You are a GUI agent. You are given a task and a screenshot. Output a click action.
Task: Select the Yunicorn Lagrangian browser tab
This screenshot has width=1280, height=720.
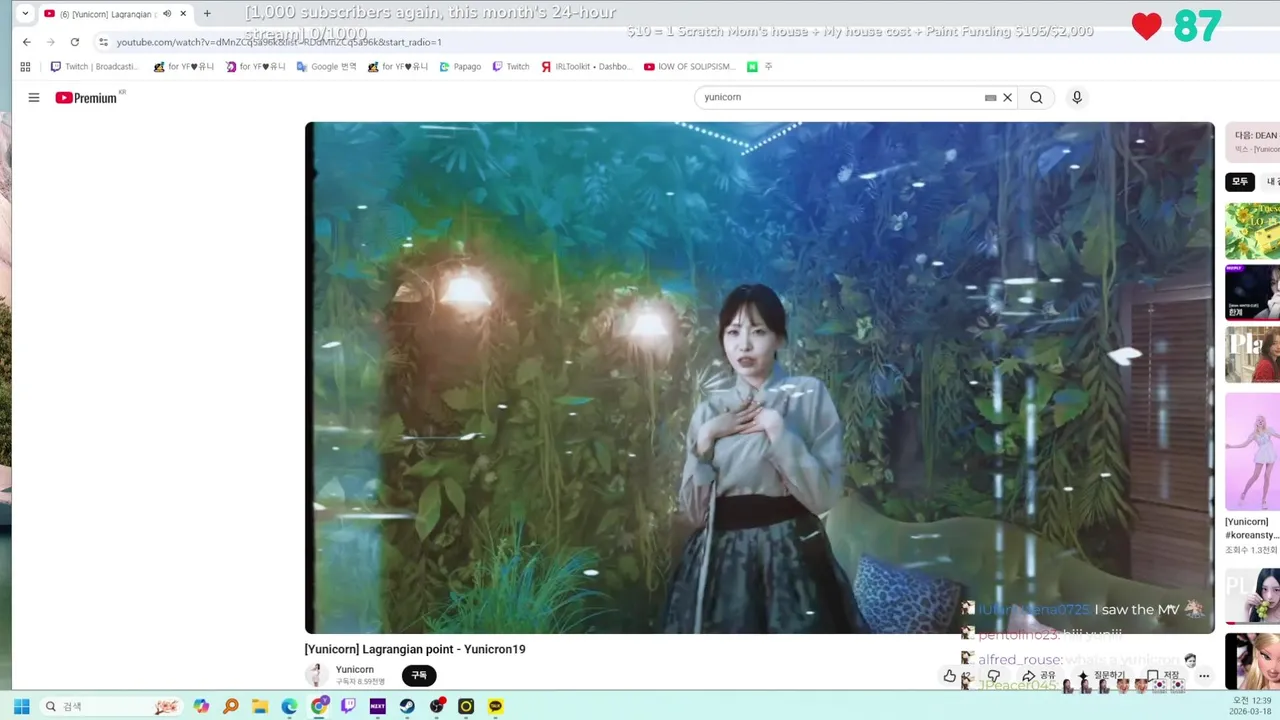click(106, 13)
